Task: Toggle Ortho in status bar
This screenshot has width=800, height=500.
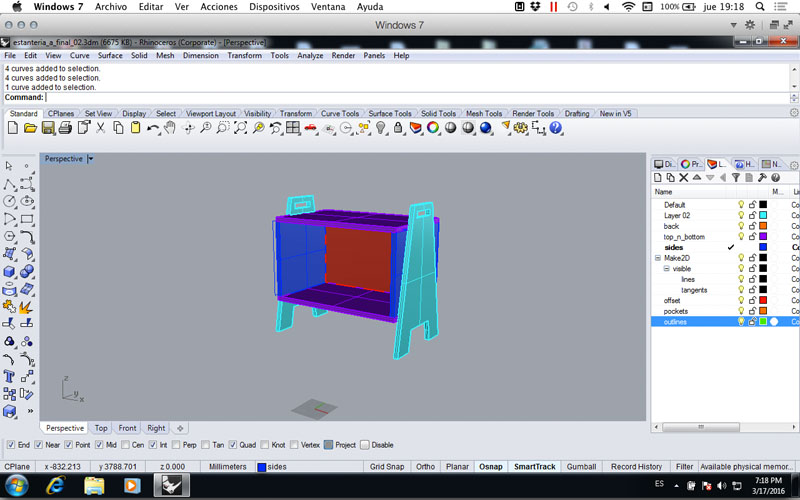Action: pos(426,467)
